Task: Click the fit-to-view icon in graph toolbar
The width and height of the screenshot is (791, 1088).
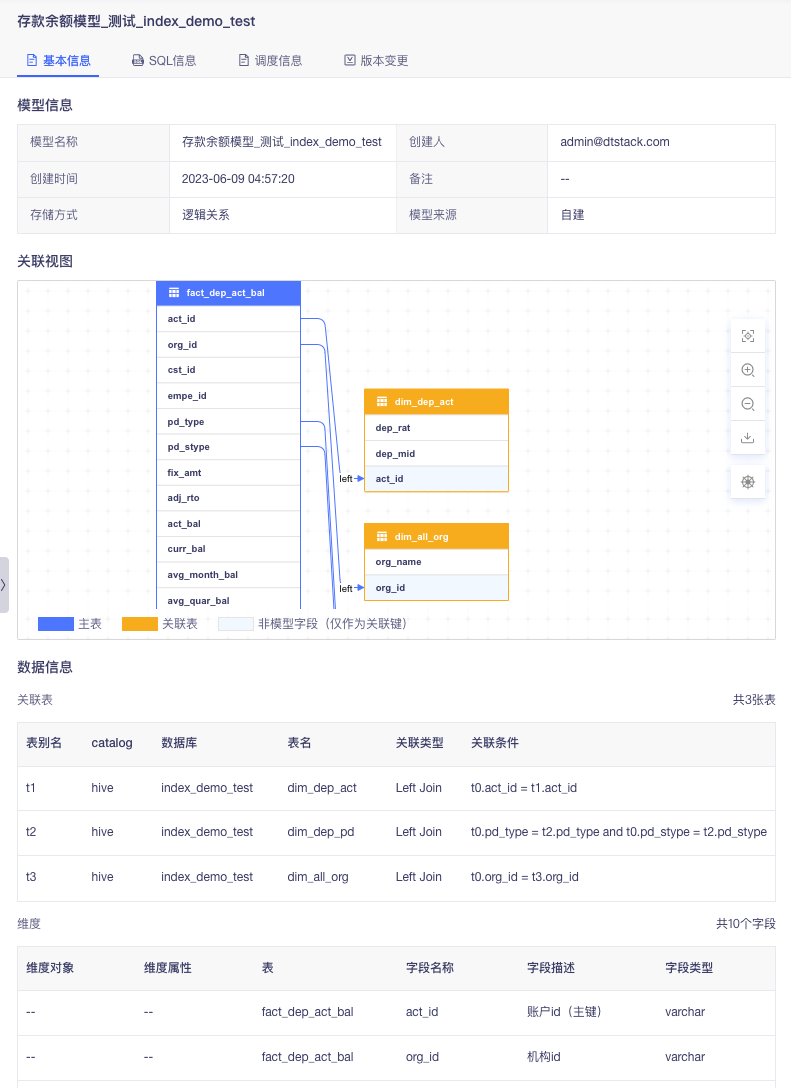Action: click(748, 336)
